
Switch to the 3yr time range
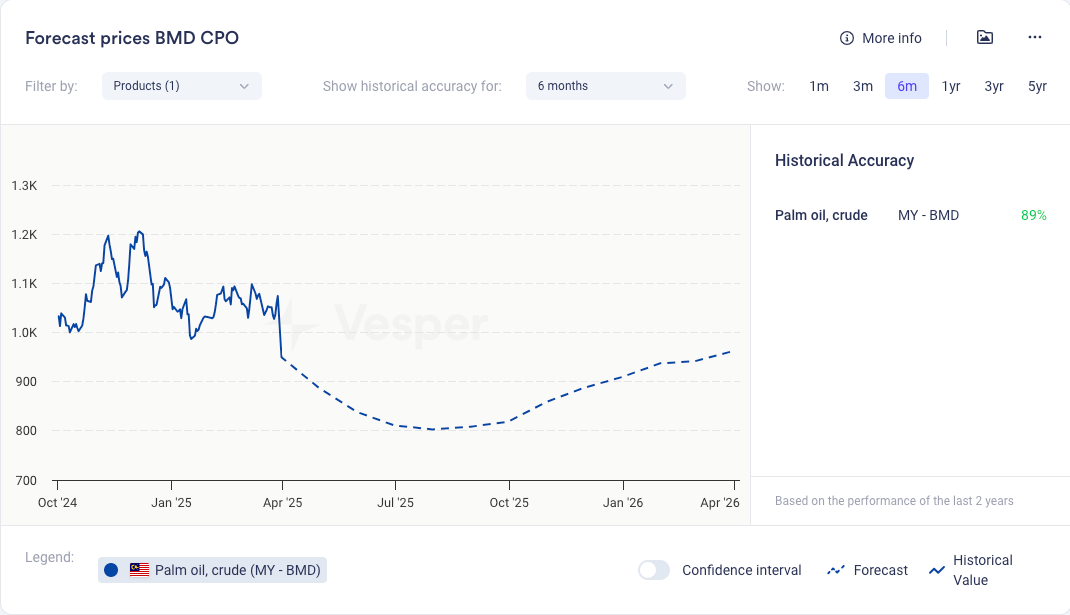pos(994,86)
